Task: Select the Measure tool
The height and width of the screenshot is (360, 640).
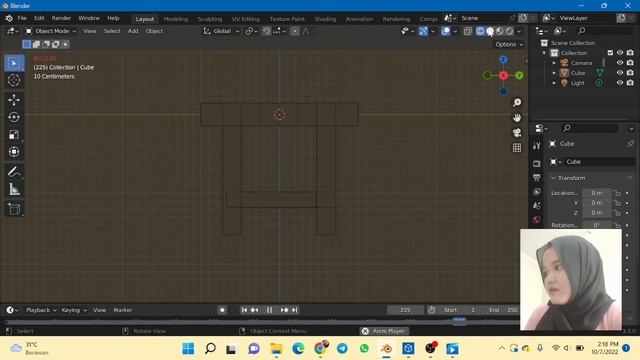Action: [x=14, y=189]
